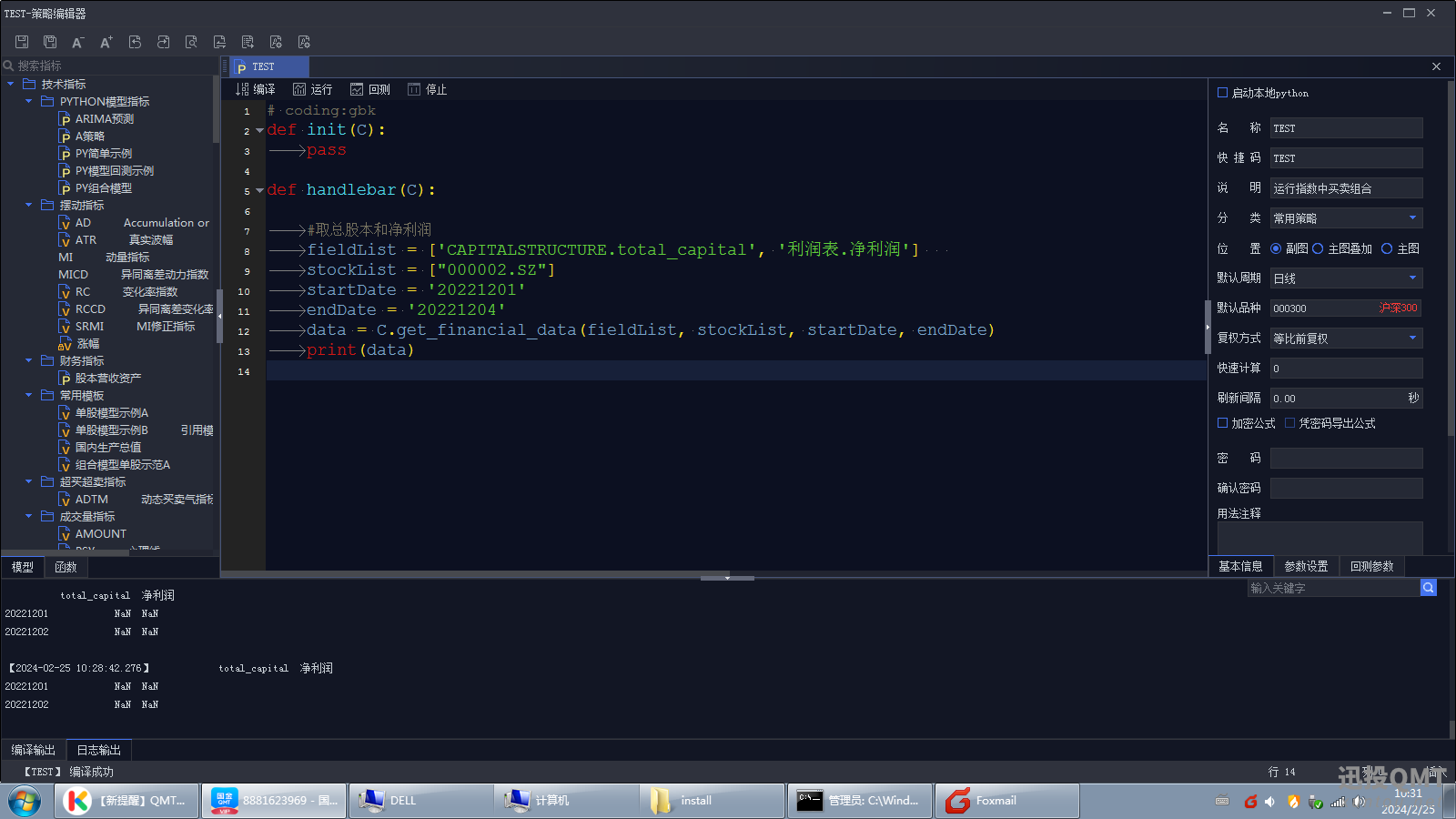This screenshot has height=819, width=1456.
Task: Select the 主图叠加 radio button
Action: click(1318, 248)
